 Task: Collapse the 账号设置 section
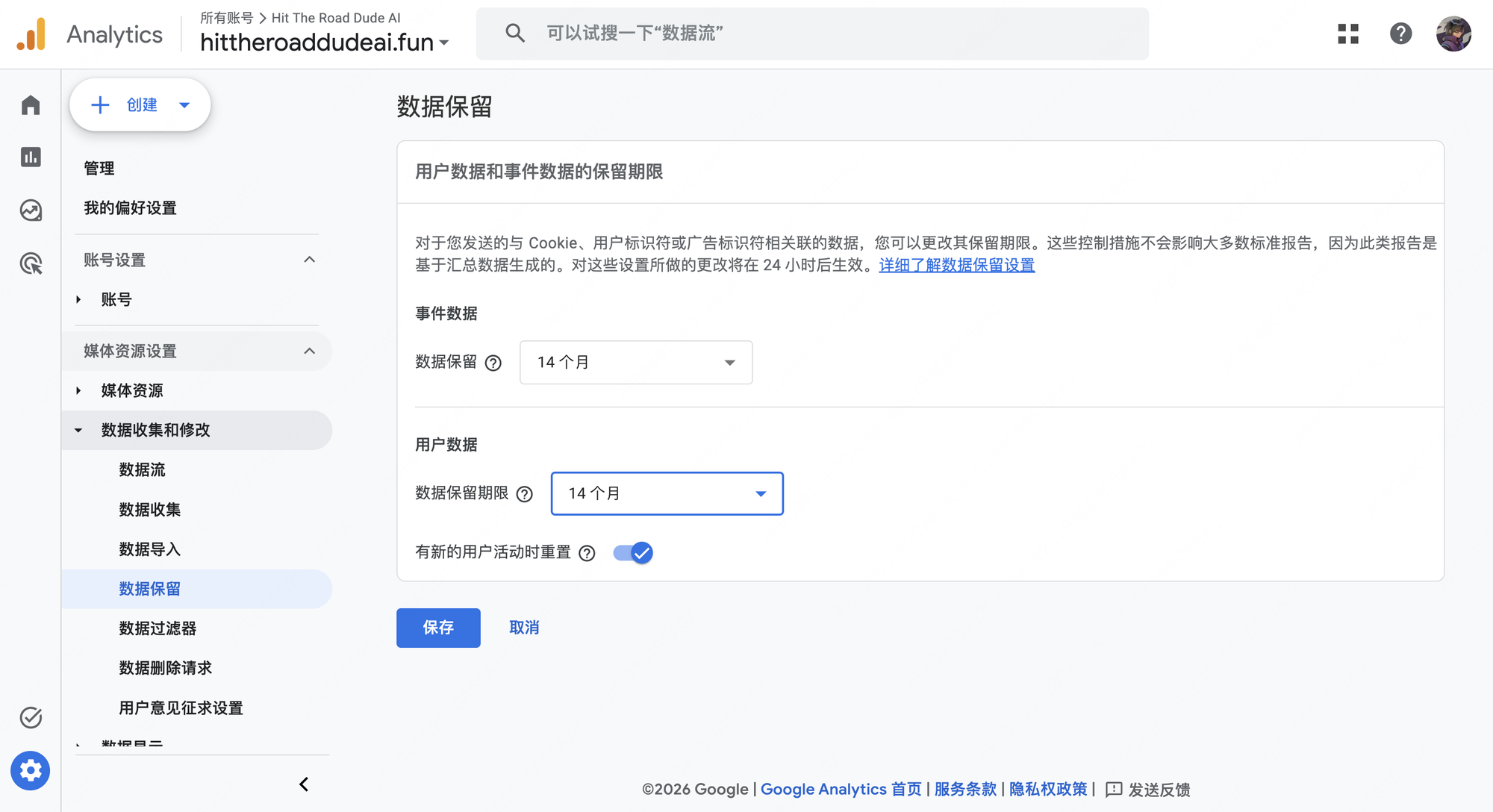[x=310, y=260]
